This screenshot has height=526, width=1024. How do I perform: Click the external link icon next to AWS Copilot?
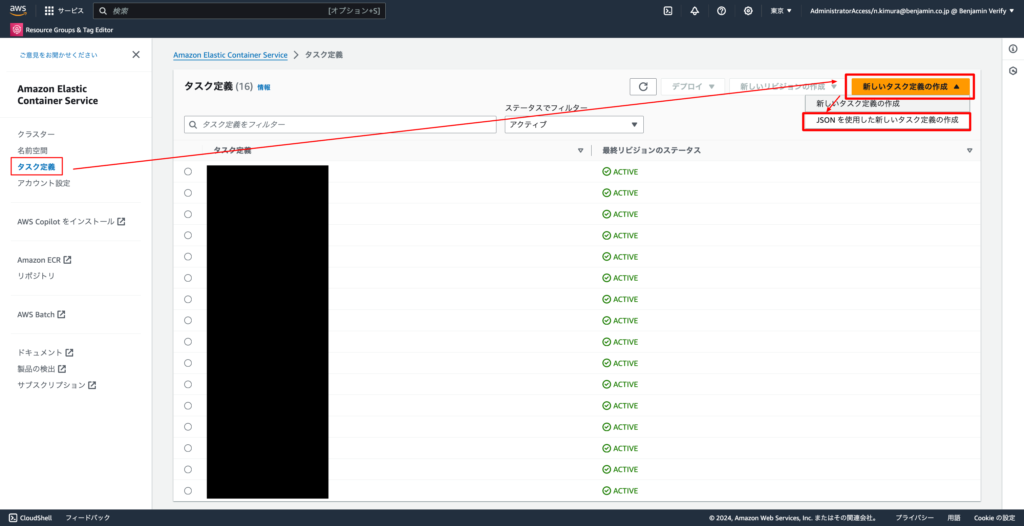tap(121, 222)
